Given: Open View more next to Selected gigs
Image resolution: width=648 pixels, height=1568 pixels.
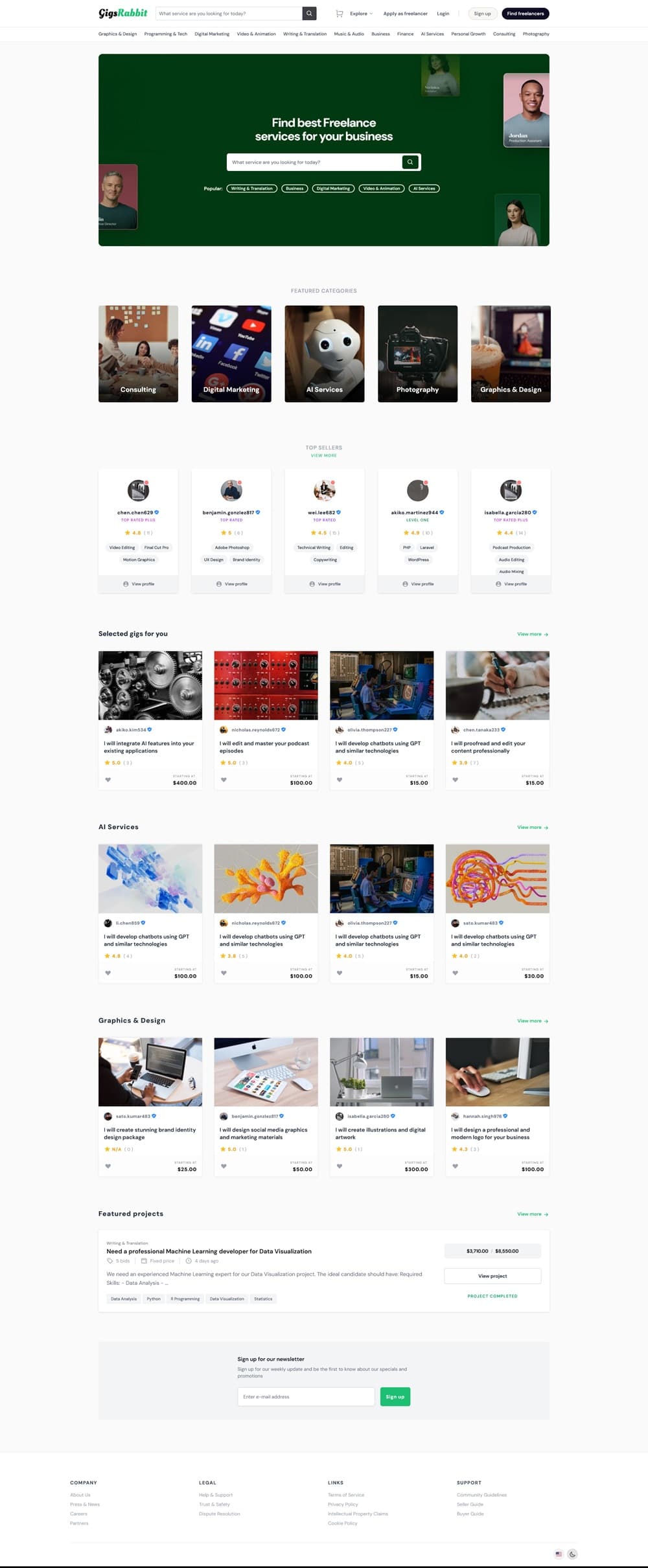Looking at the screenshot, I should pos(533,634).
